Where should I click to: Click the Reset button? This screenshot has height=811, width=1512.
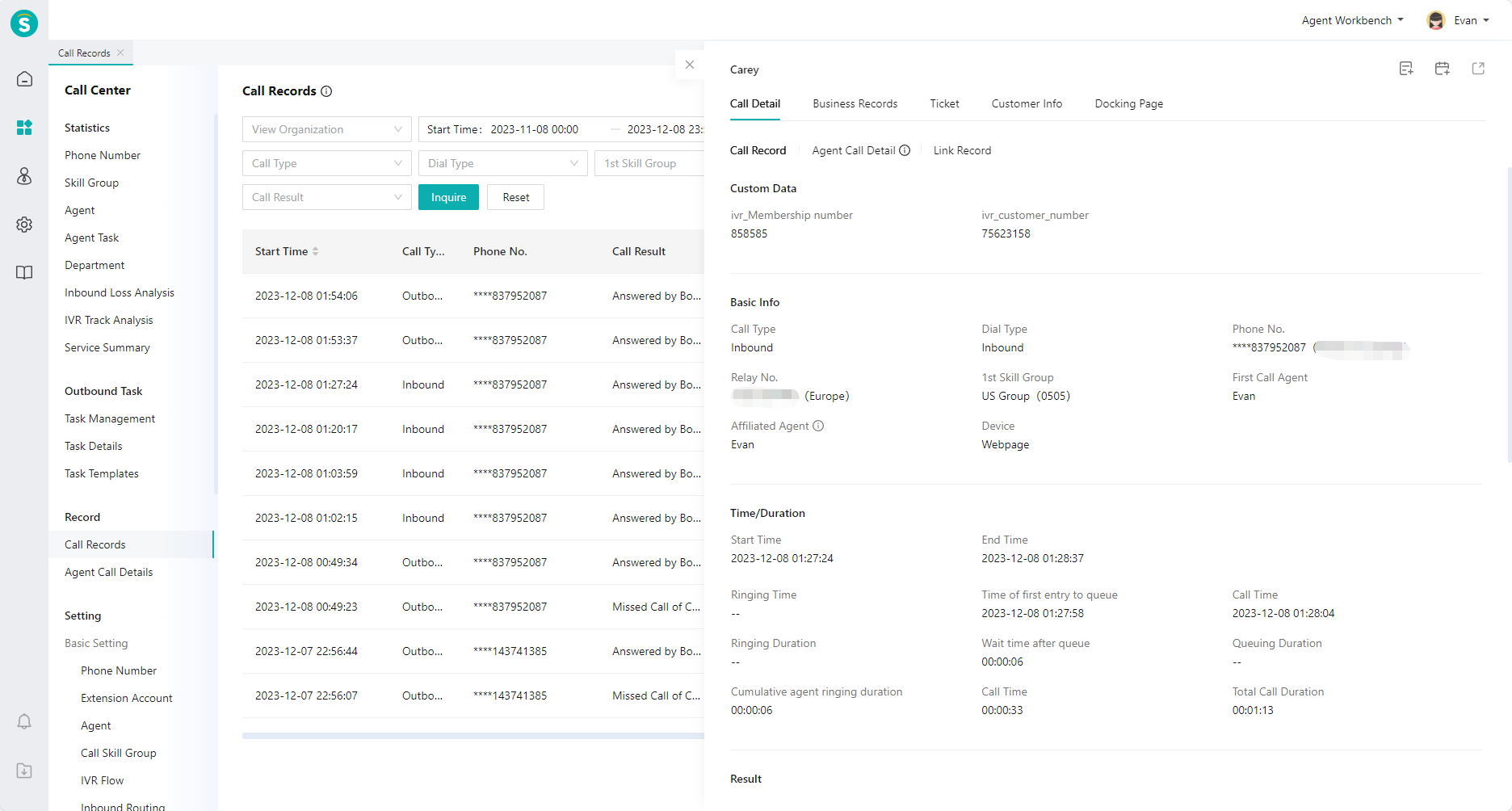coord(515,197)
